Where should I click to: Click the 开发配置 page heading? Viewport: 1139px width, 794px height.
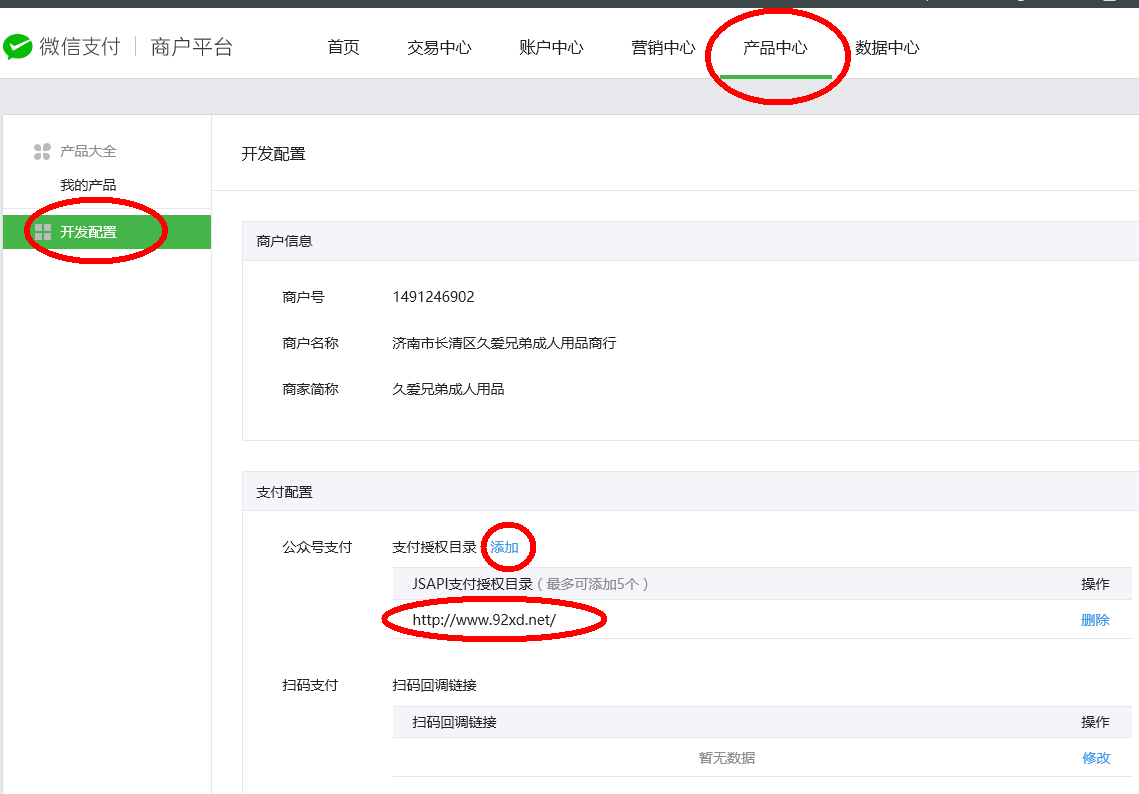tap(273, 154)
